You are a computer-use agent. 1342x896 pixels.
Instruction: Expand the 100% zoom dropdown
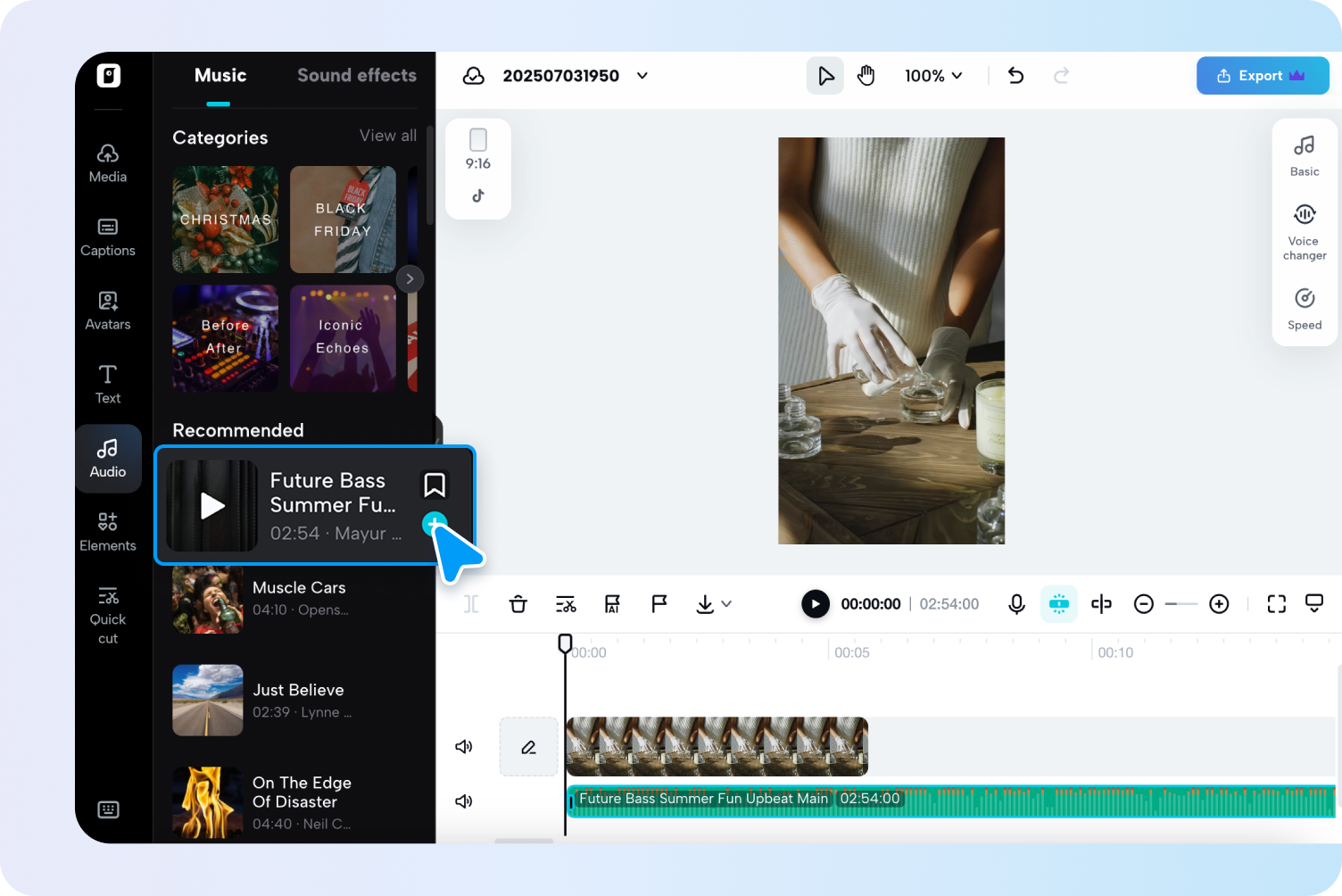933,76
